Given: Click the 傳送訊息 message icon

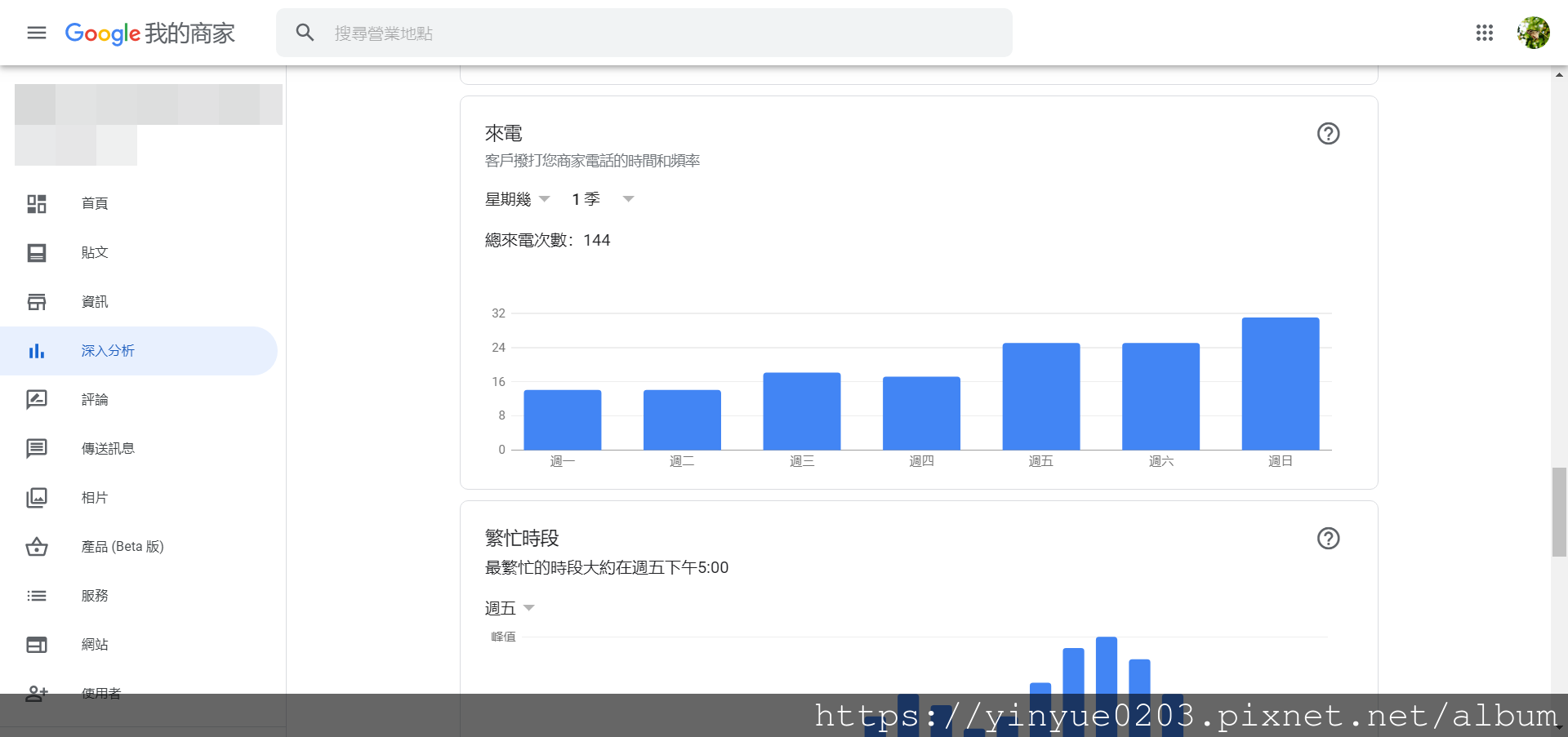Looking at the screenshot, I should (37, 448).
